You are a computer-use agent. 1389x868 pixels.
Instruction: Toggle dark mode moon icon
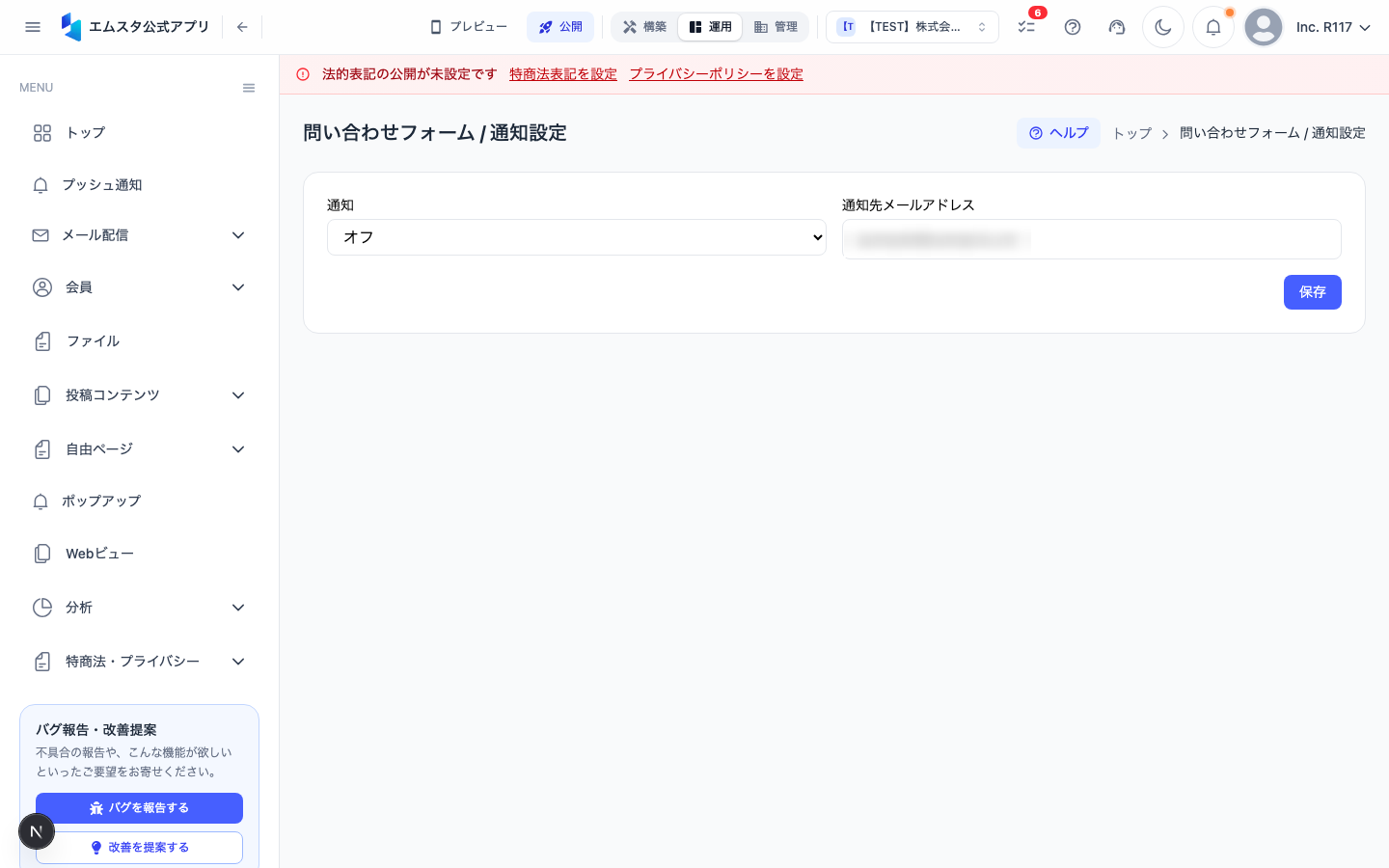click(x=1163, y=27)
